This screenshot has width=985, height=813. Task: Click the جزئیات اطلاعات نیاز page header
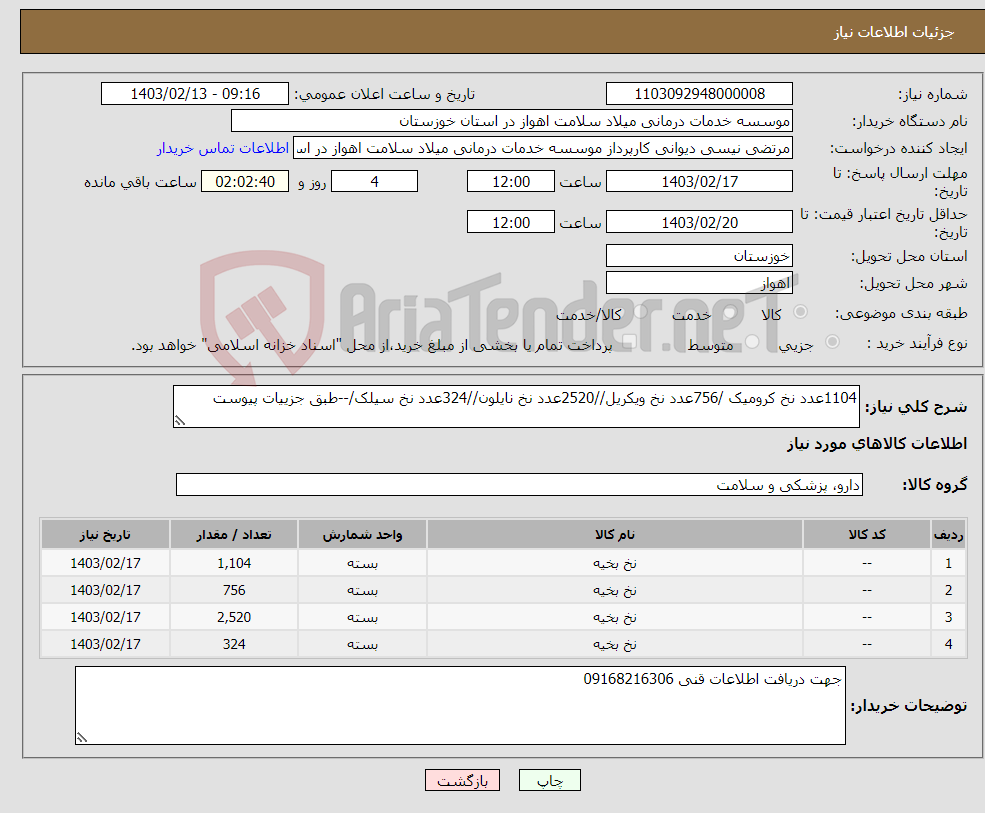coord(894,32)
